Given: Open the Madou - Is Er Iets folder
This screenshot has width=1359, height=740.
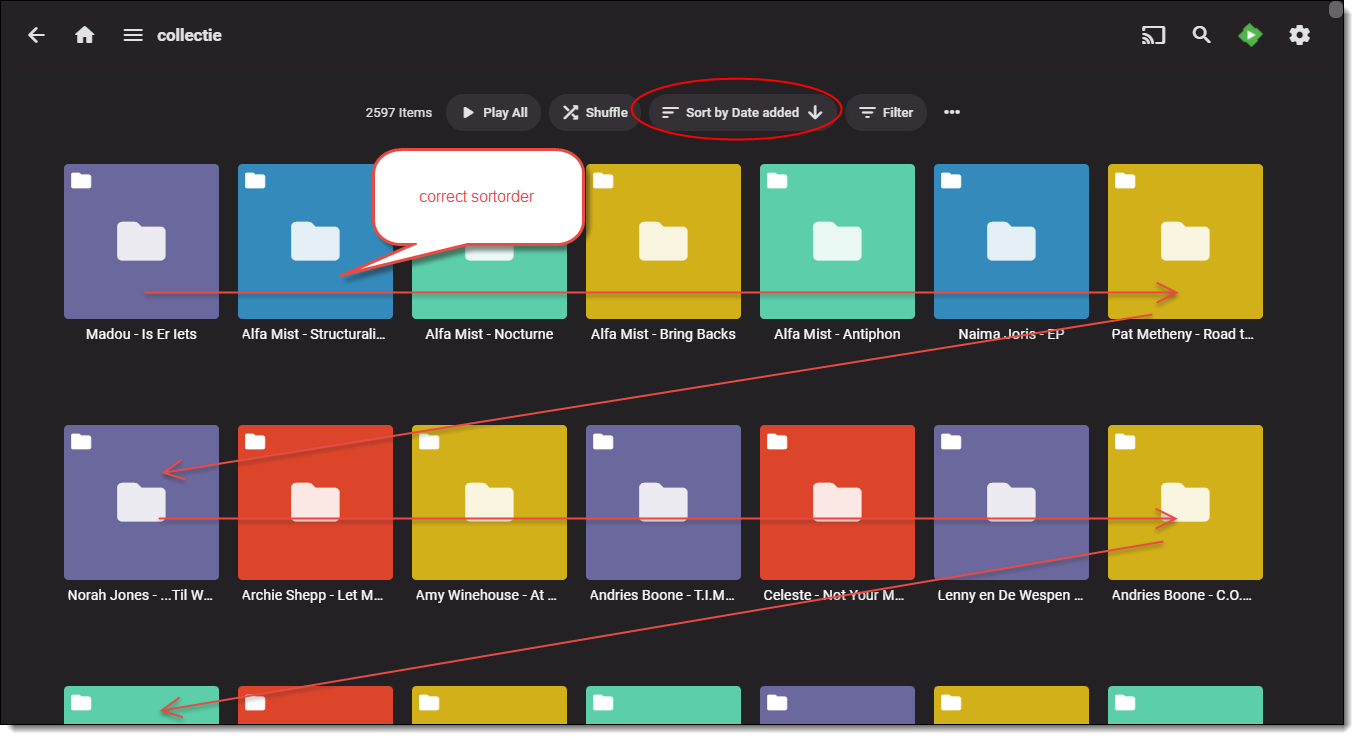Looking at the screenshot, I should (x=141, y=241).
